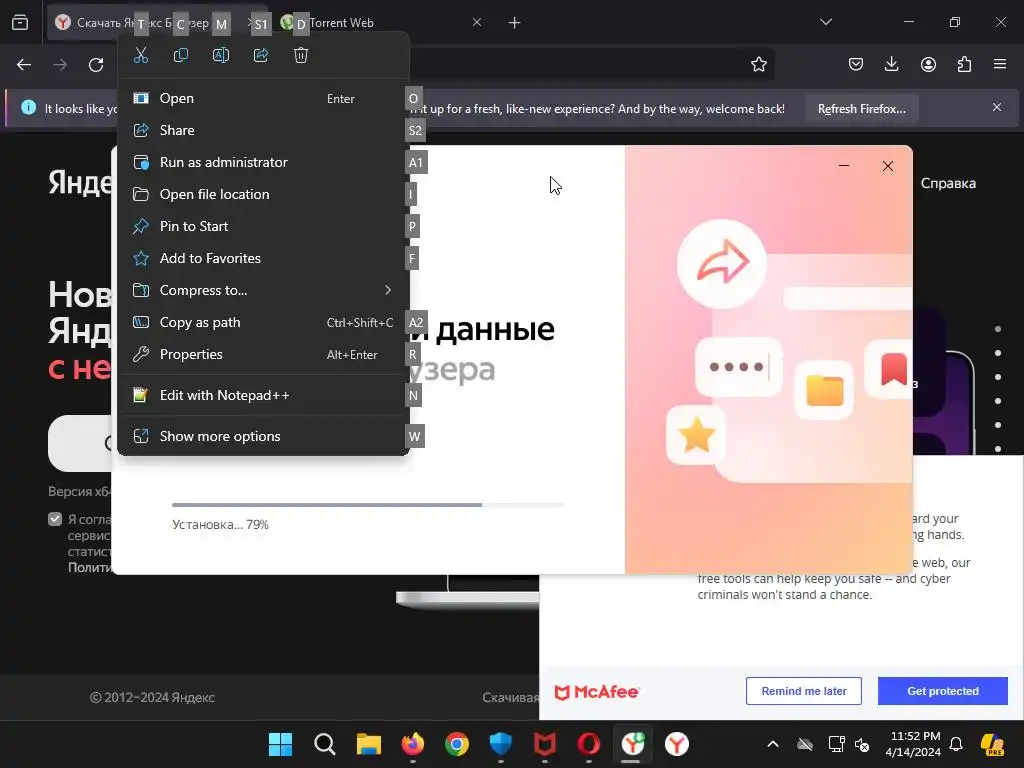Open Firefox downloads panel
1024x768 pixels.
(891, 64)
